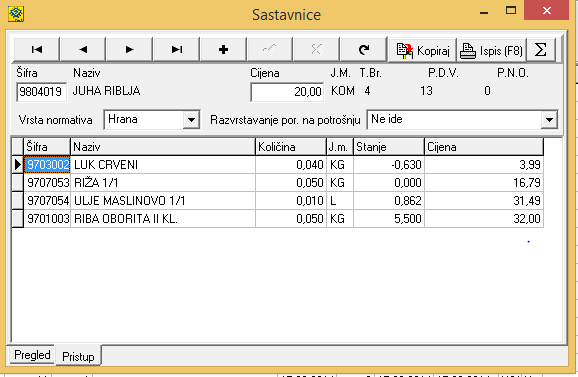Print with the Ispis (F8) button

pos(491,50)
